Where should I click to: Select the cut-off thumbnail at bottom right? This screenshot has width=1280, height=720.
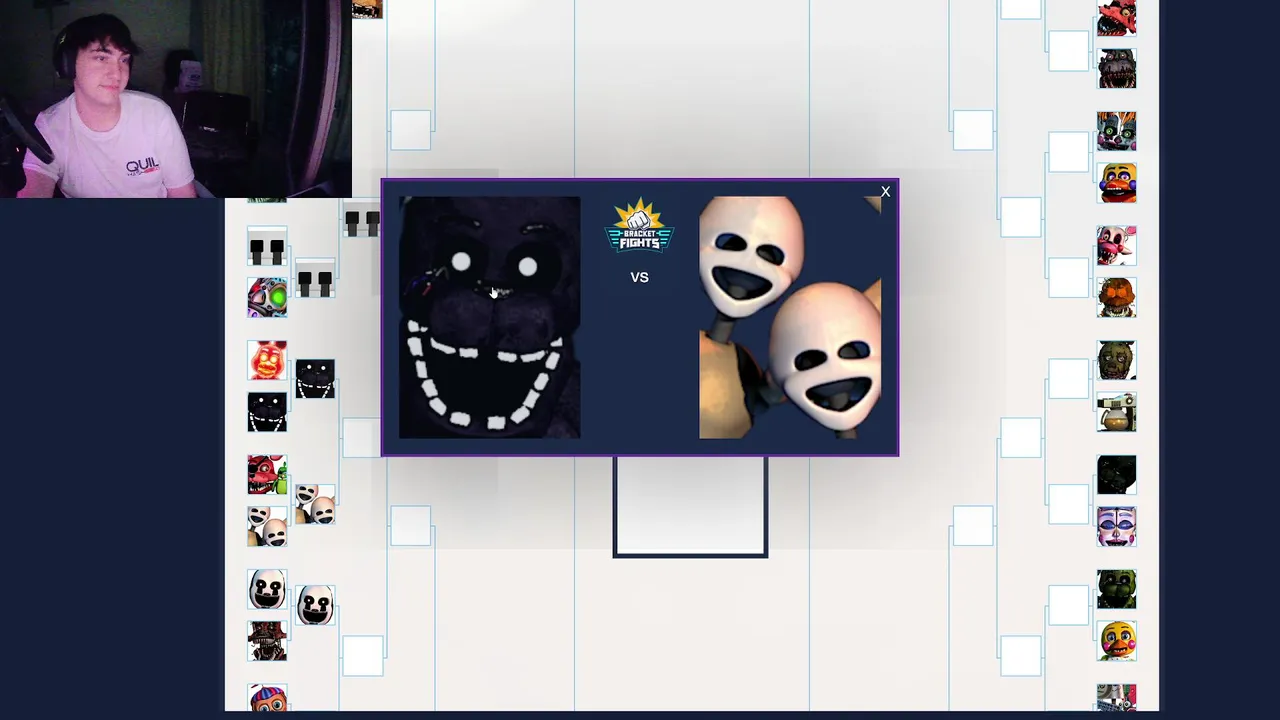point(1116,698)
